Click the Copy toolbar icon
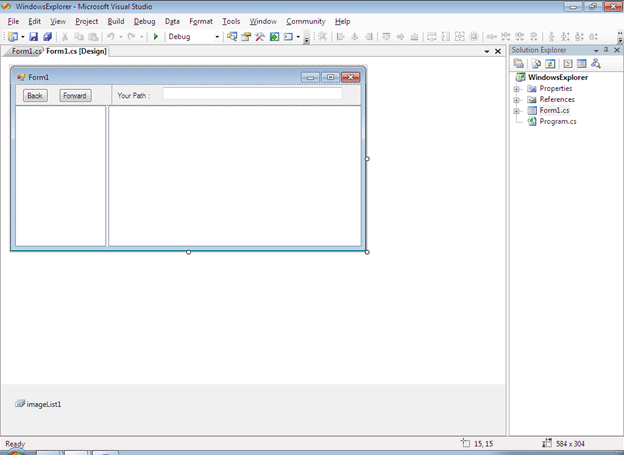 (x=79, y=37)
